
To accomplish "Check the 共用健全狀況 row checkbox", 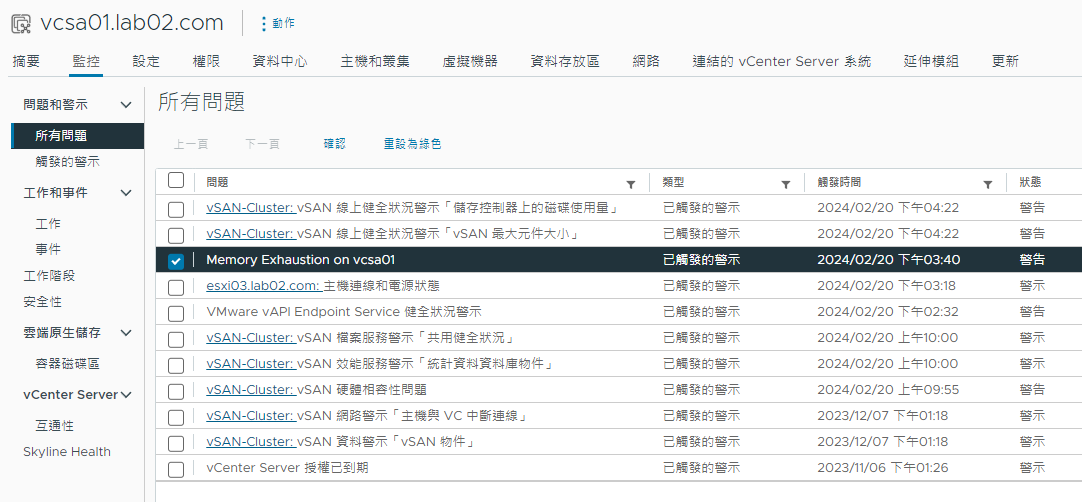I will tap(176, 339).
